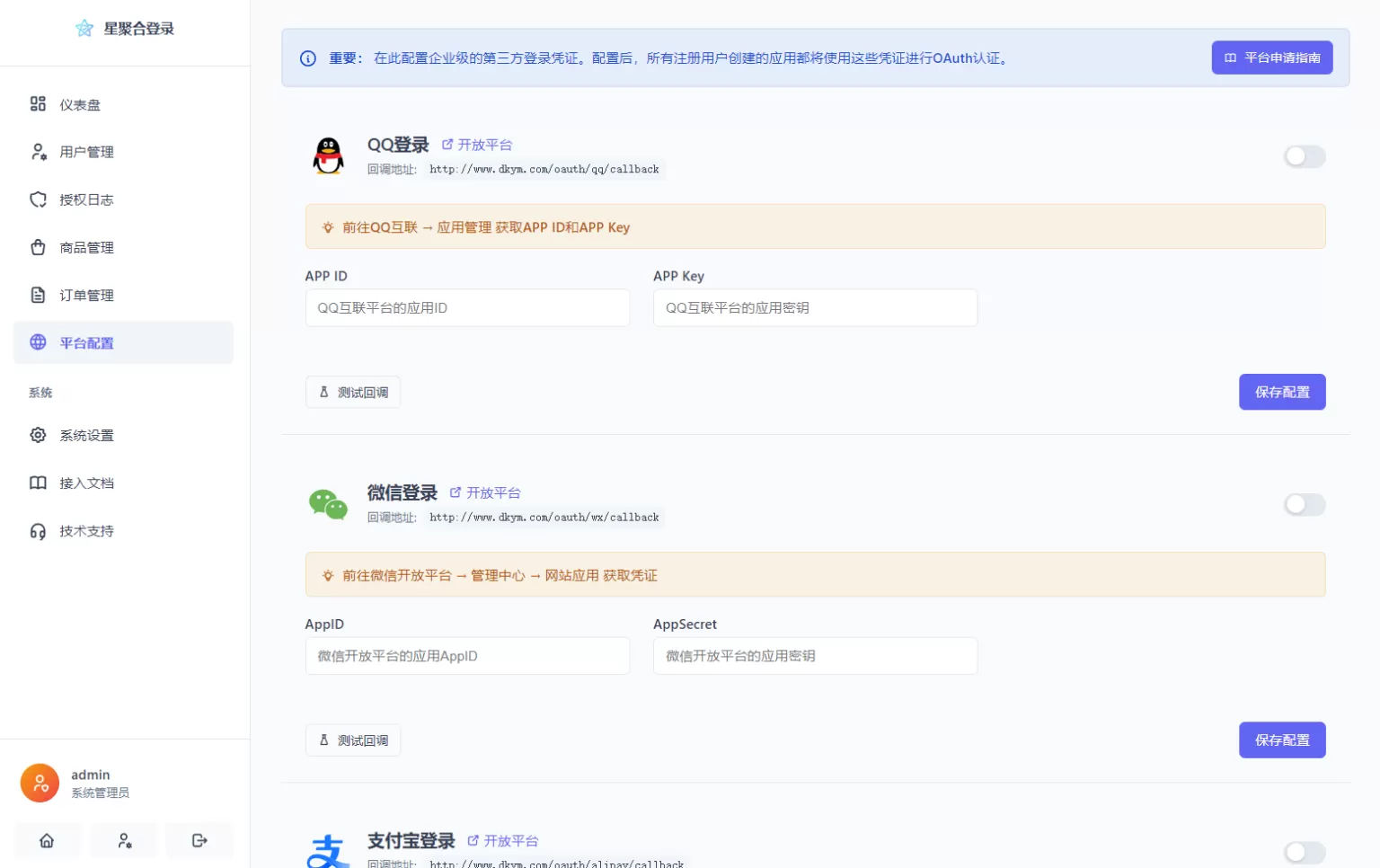Click the user settings icon in sidebar footer
1380x868 pixels.
pyautogui.click(x=124, y=841)
